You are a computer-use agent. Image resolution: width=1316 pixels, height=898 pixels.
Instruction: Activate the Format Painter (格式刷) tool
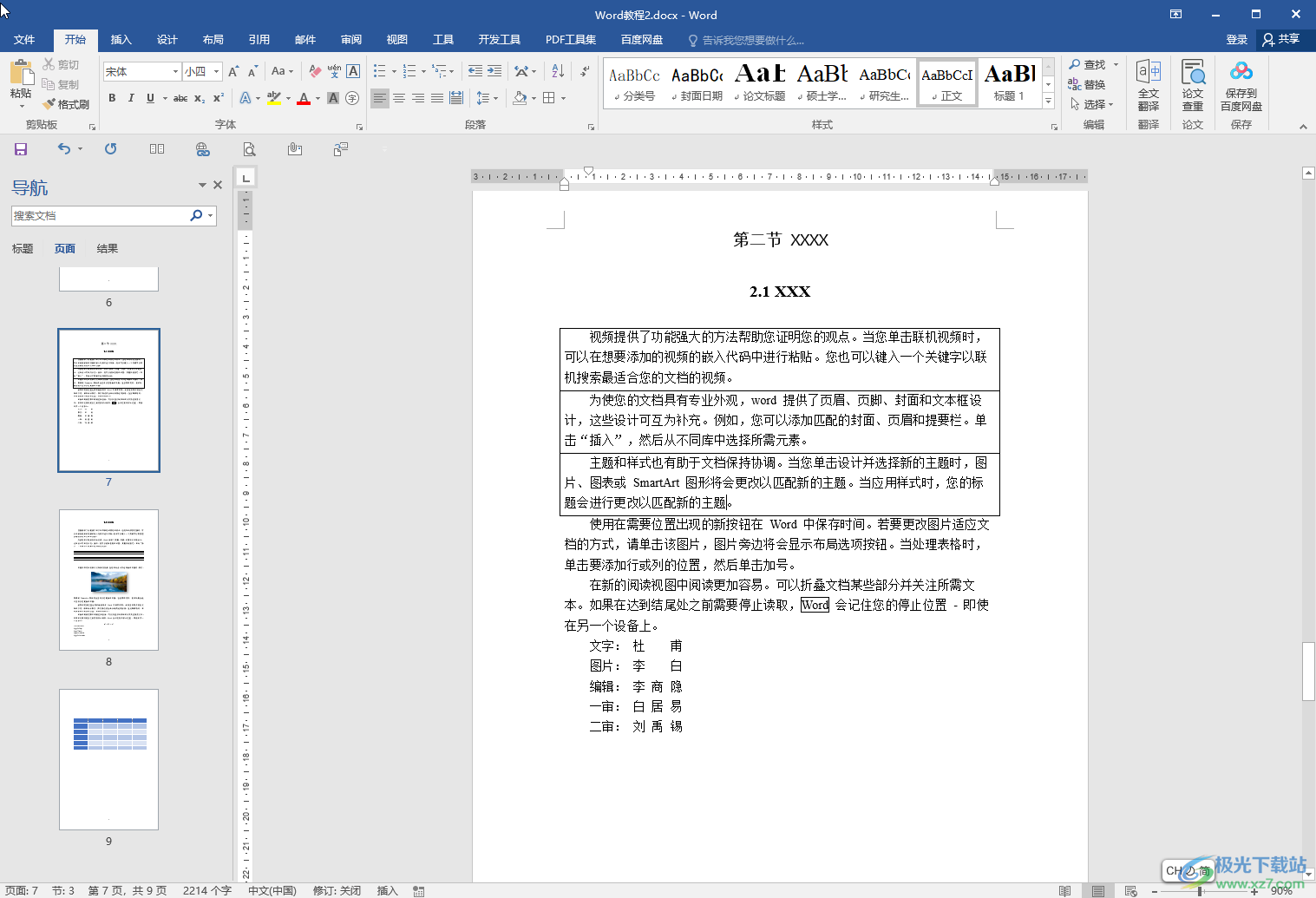click(x=66, y=104)
